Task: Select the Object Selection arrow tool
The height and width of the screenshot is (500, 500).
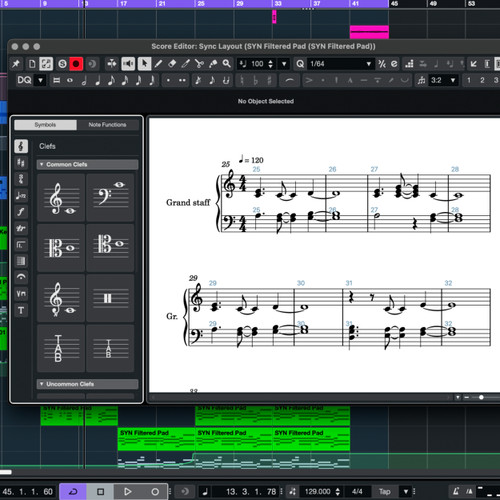Action: [x=144, y=64]
